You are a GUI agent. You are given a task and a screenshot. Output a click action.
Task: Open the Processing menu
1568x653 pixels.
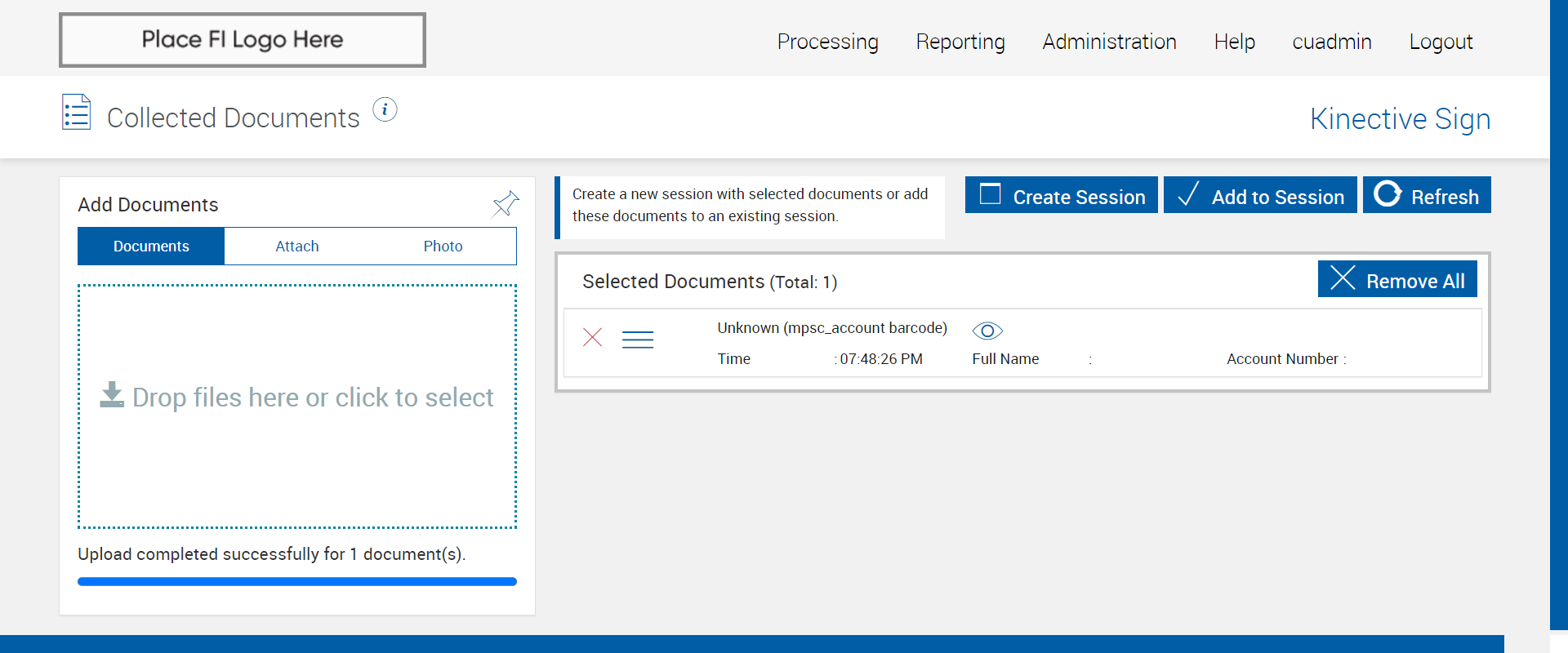827,42
